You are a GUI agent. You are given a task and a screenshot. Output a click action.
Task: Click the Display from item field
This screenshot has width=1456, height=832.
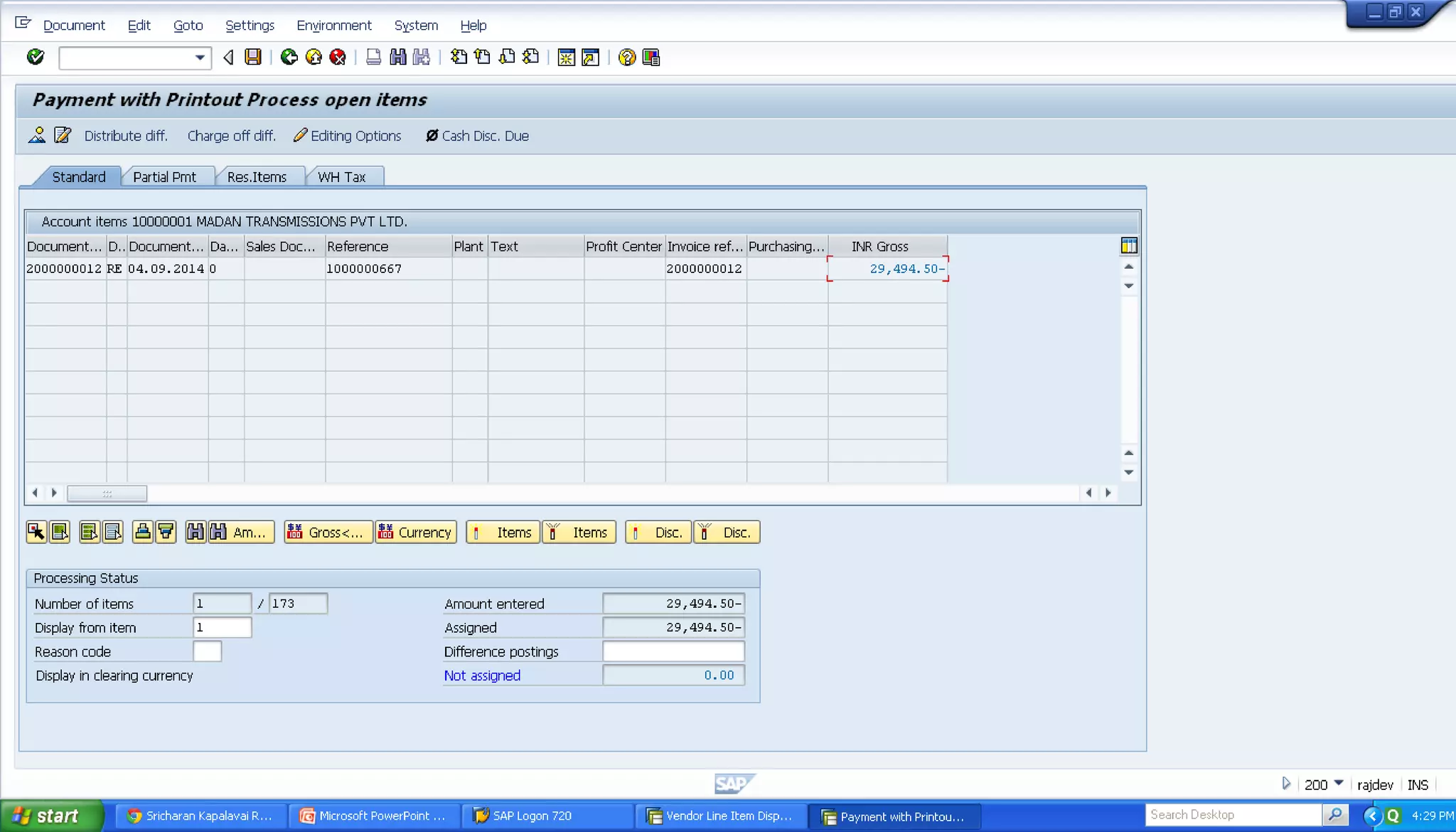(222, 627)
